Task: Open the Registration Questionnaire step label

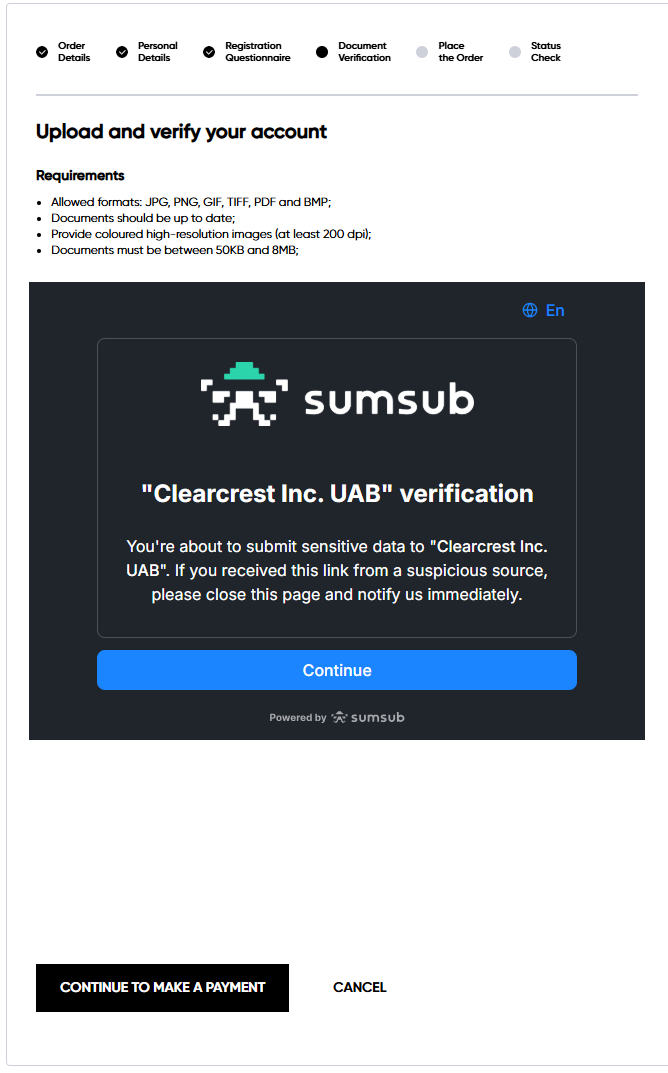Action: click(x=257, y=52)
